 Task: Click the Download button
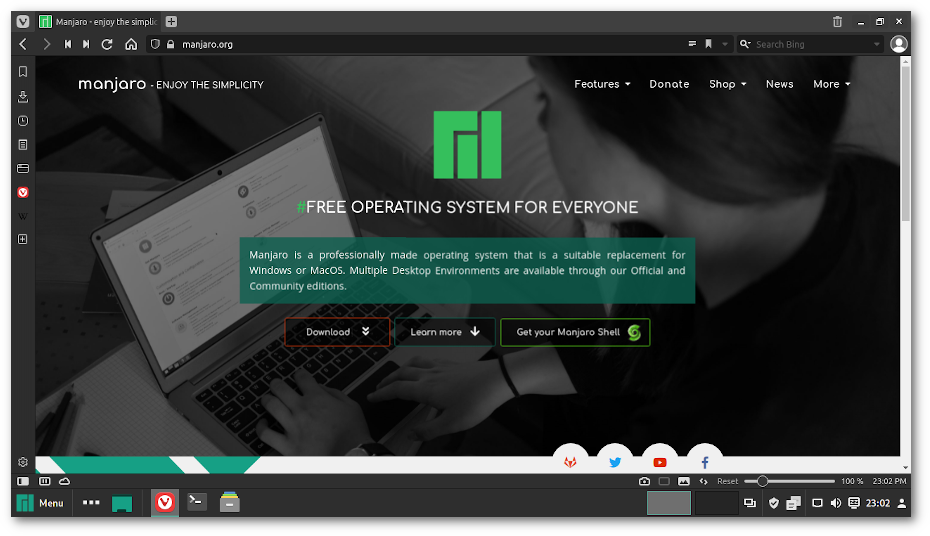coord(337,332)
